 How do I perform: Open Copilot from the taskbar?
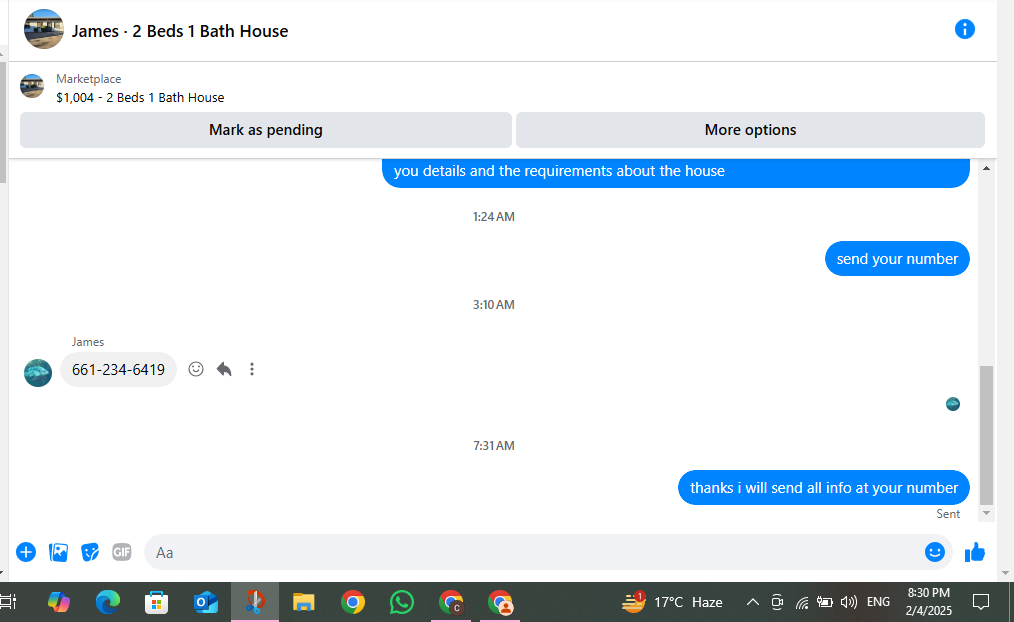[59, 602]
